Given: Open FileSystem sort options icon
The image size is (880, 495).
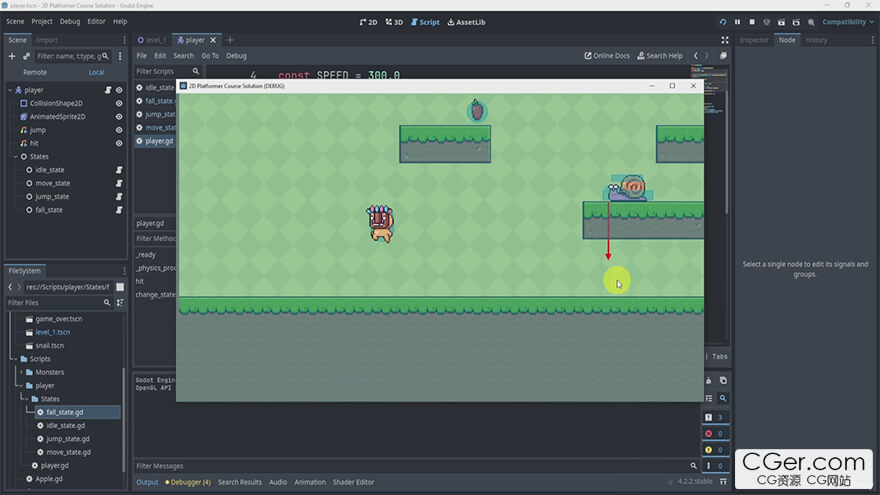Looking at the screenshot, I should 120,303.
